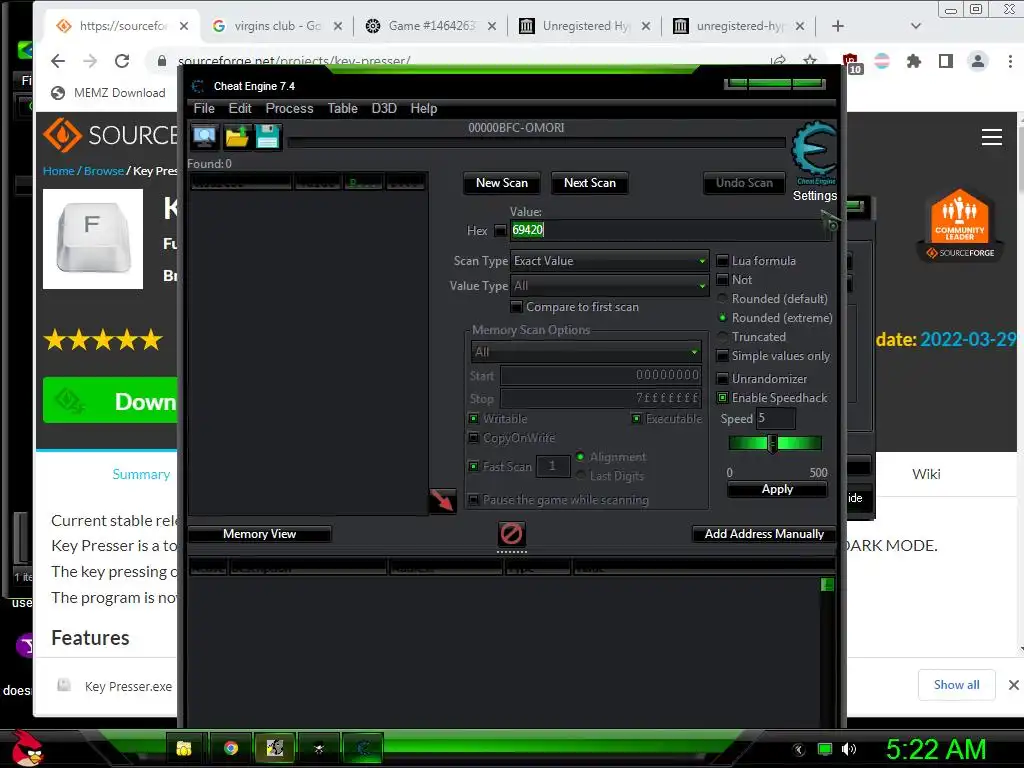Open Cheat Engine Settings
This screenshot has height=768, width=1024.
click(x=814, y=196)
